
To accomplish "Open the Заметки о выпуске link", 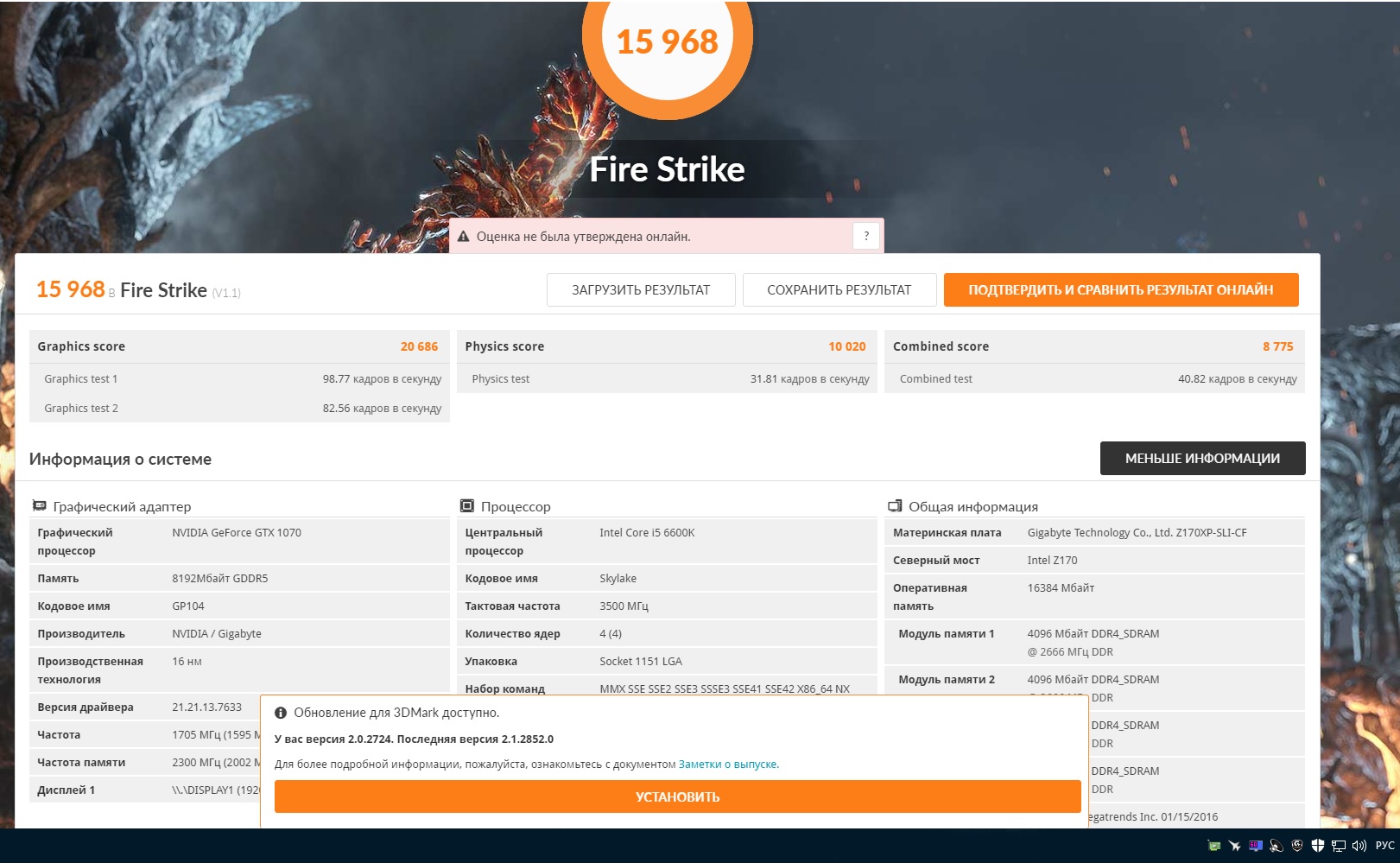I will [727, 765].
